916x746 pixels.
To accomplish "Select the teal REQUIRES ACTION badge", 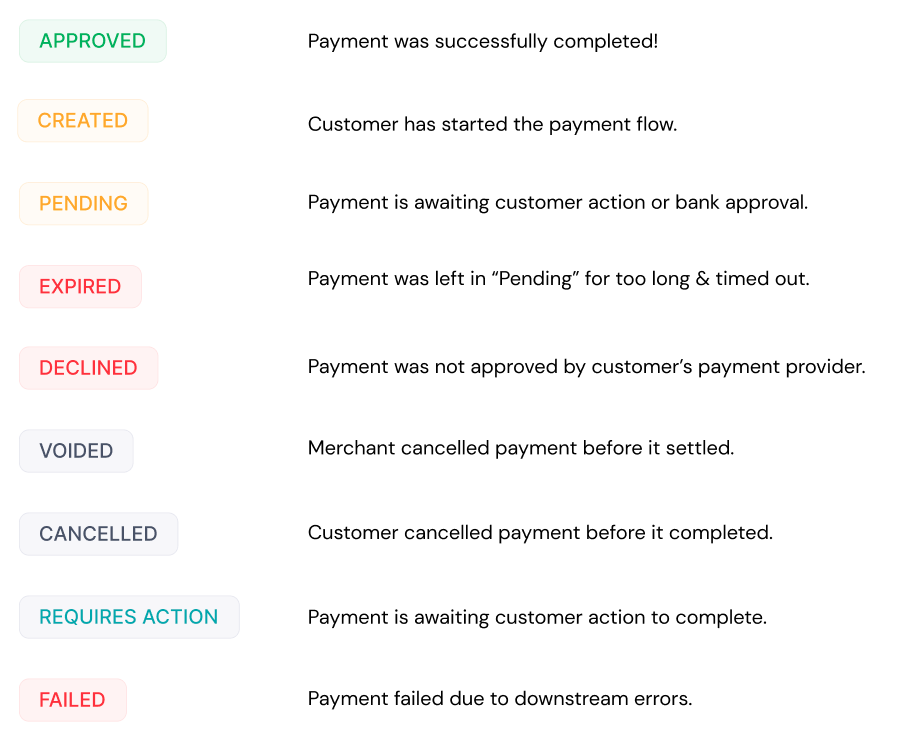I will click(129, 617).
